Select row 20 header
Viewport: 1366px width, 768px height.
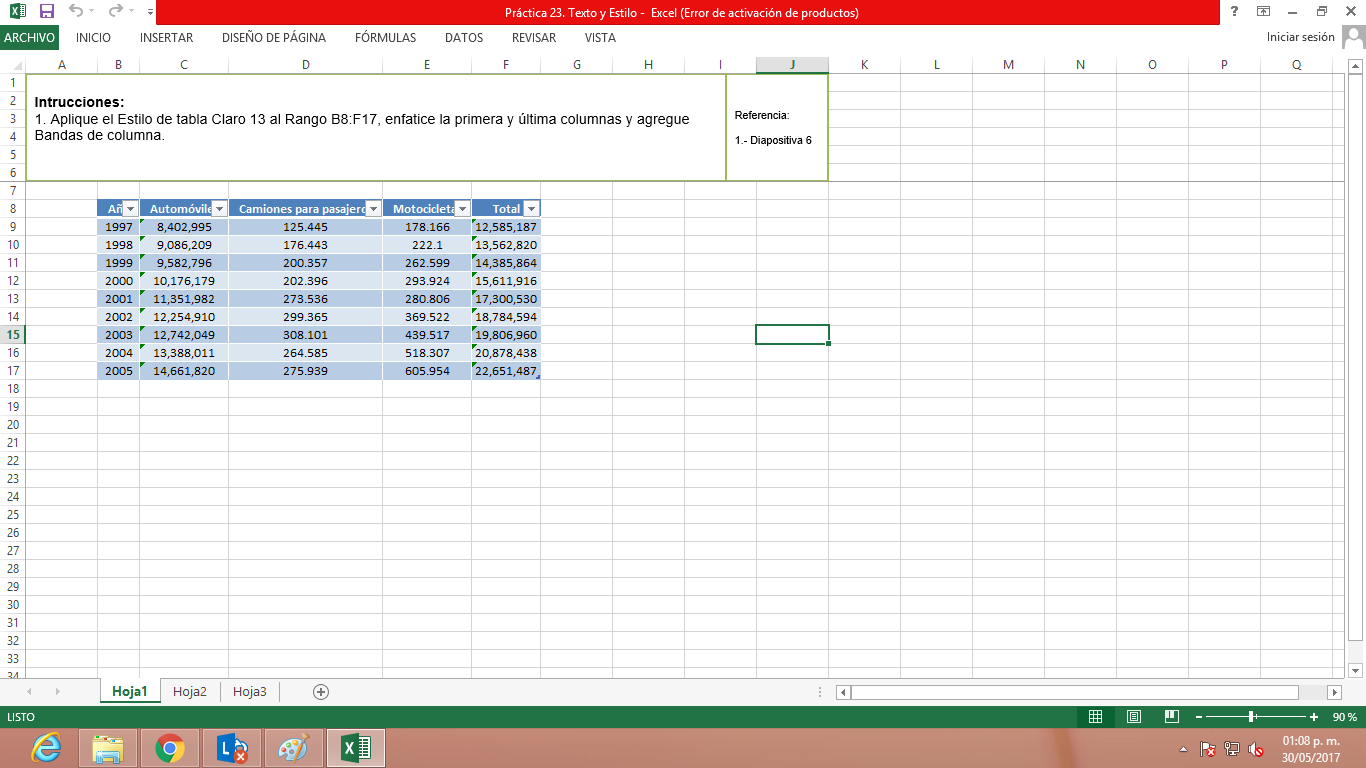[13, 424]
